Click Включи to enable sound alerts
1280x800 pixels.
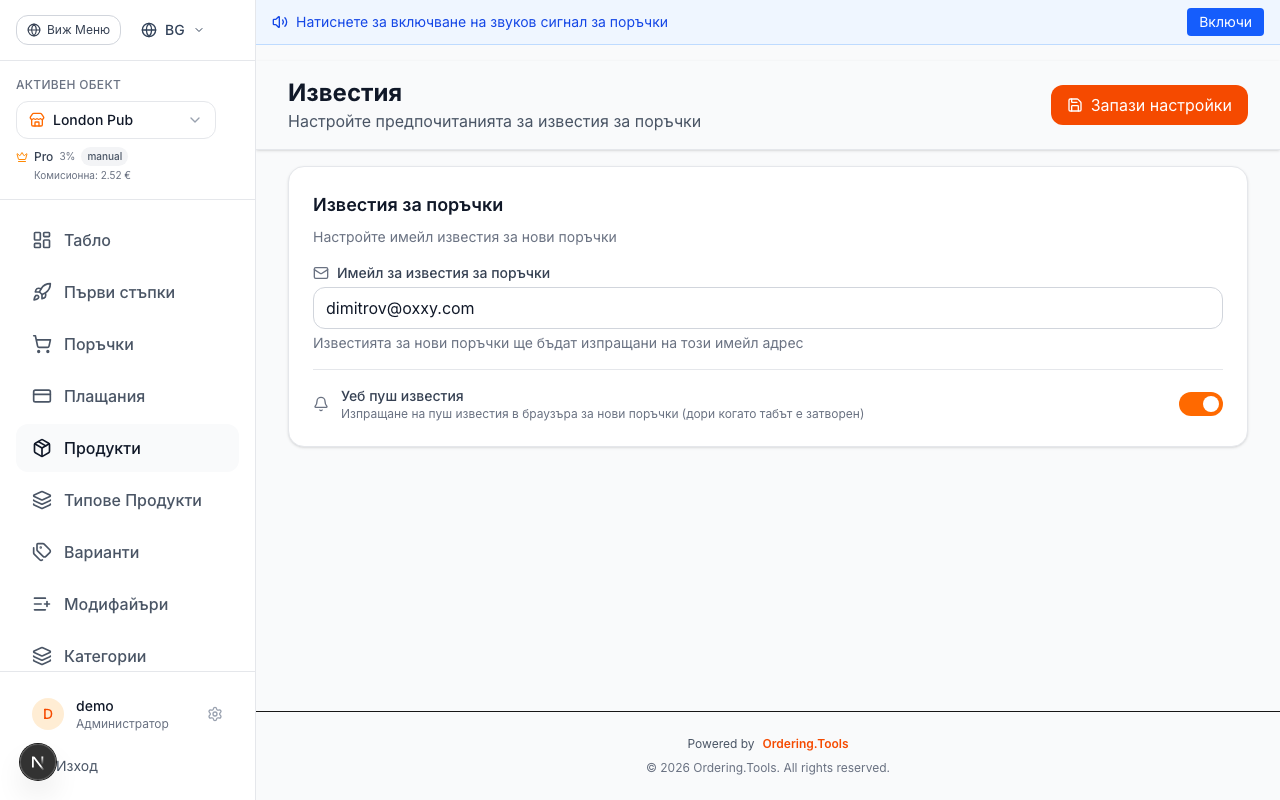pos(1225,21)
